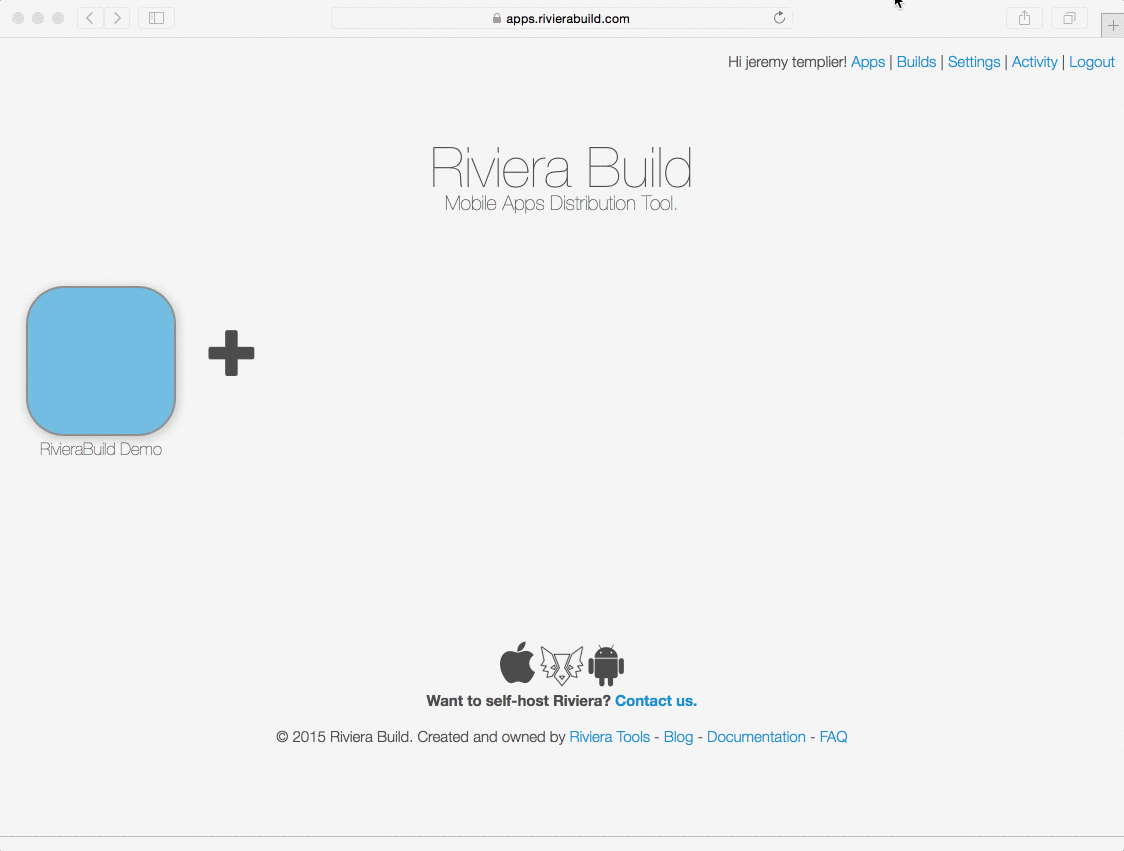Click the 'Hi jeremy templier!' greeting
The image size is (1124, 851).
tap(787, 62)
